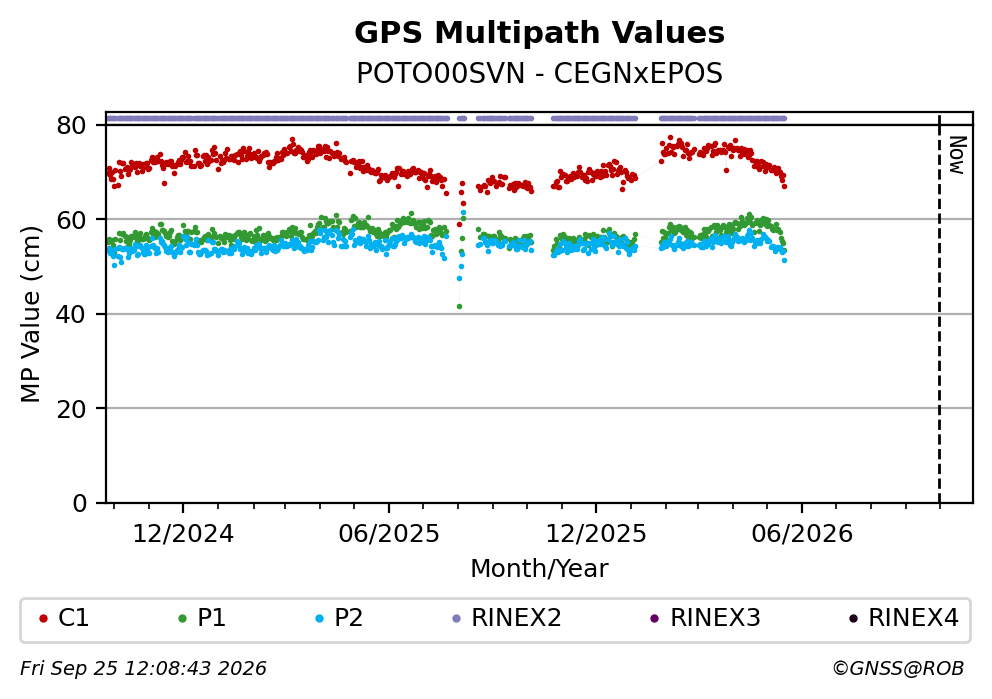Click the lavender RINEX2 legend marker
This screenshot has width=992, height=699.
457,619
